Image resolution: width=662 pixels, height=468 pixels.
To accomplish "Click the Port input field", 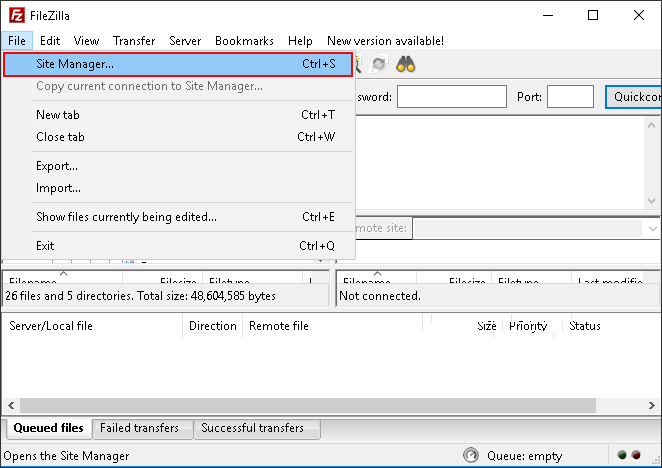I will [x=570, y=97].
